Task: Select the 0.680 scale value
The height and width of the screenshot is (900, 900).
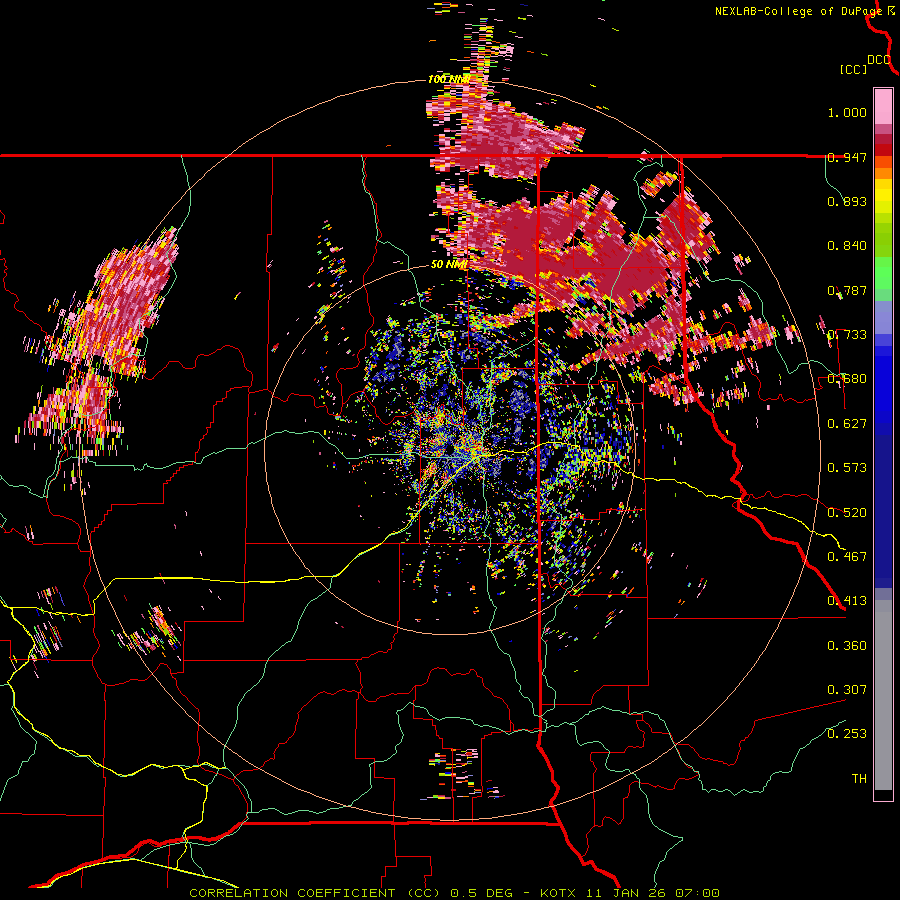Action: 847,379
